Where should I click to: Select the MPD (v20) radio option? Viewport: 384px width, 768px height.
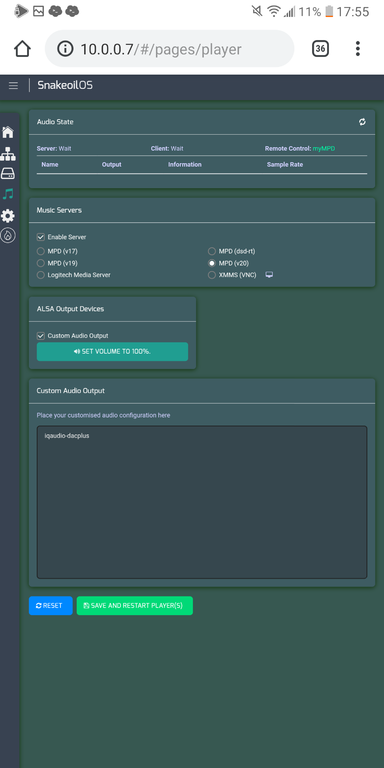[x=212, y=263]
